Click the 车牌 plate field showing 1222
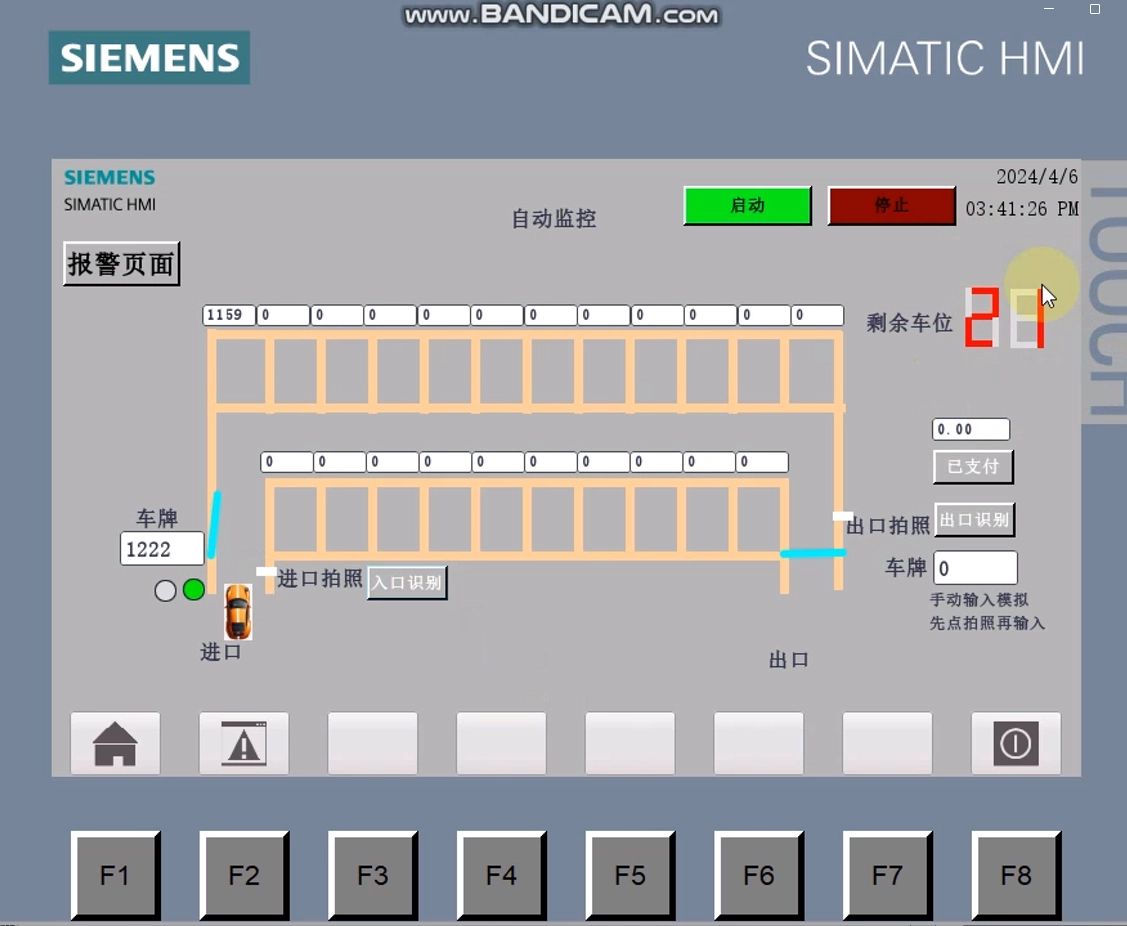1127x926 pixels. 161,548
